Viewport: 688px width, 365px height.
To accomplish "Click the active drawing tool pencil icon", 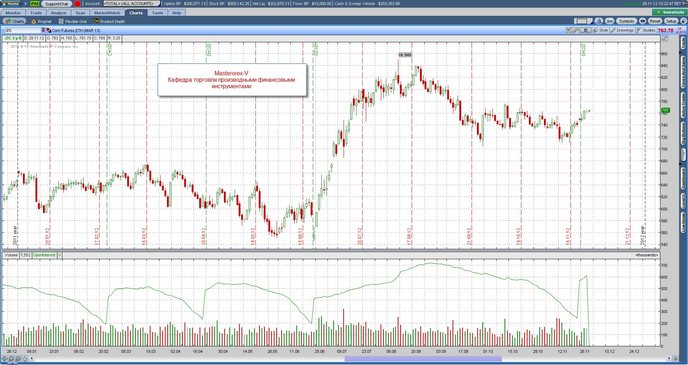I will pos(577,30).
